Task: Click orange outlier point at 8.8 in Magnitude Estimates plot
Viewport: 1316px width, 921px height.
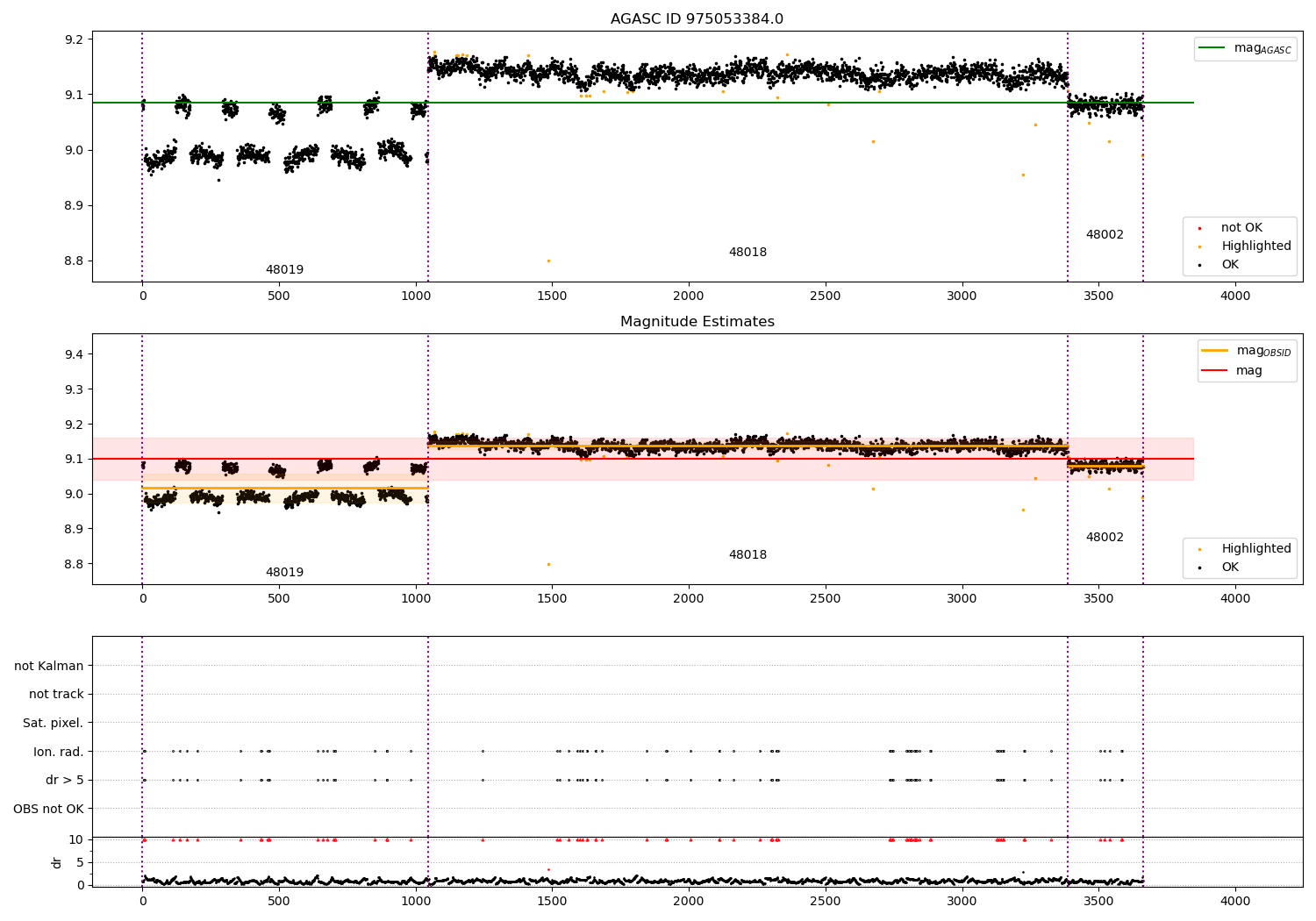Action: 548,564
